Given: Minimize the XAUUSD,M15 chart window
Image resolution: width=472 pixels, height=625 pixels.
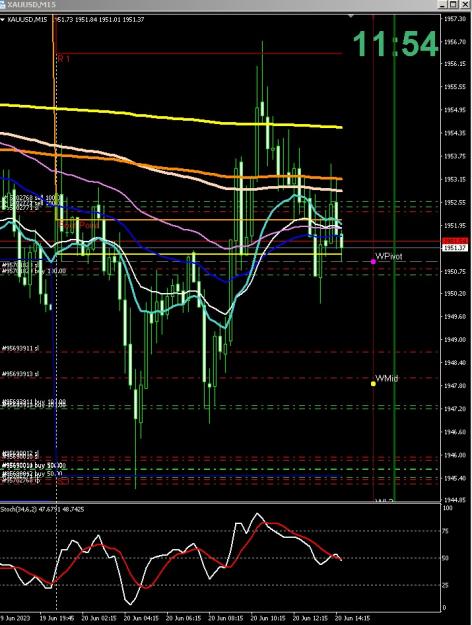Looking at the screenshot, I should 442,4.
